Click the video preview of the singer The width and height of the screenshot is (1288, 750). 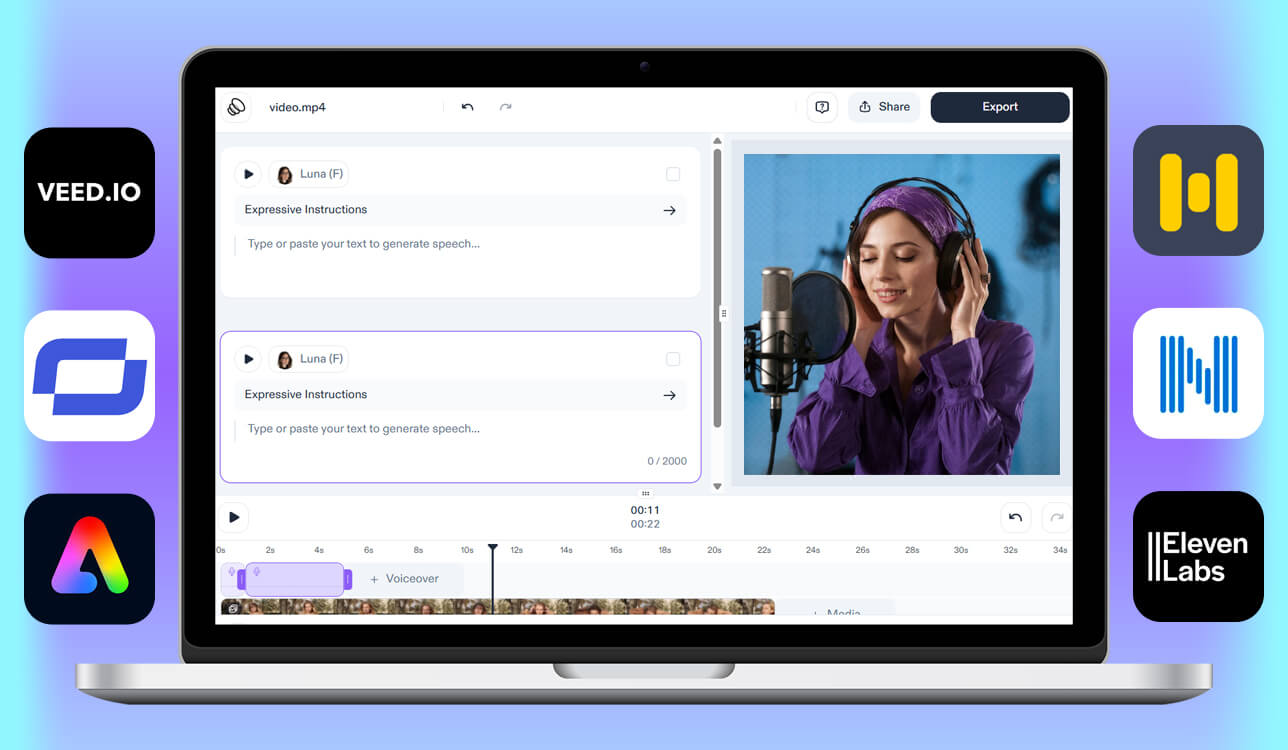coord(902,314)
